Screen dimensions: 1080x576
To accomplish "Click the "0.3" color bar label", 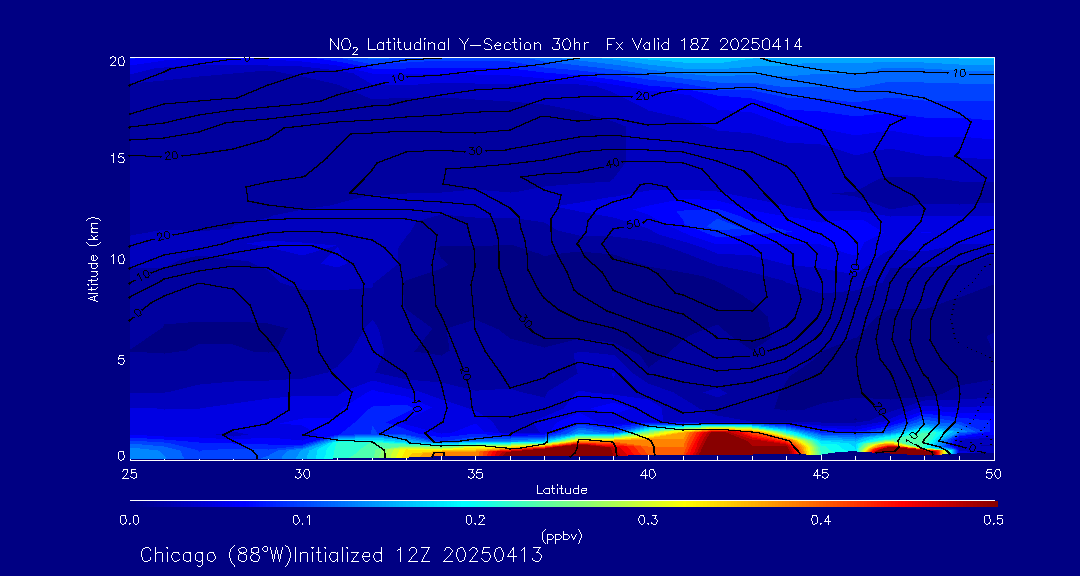I will [x=647, y=521].
